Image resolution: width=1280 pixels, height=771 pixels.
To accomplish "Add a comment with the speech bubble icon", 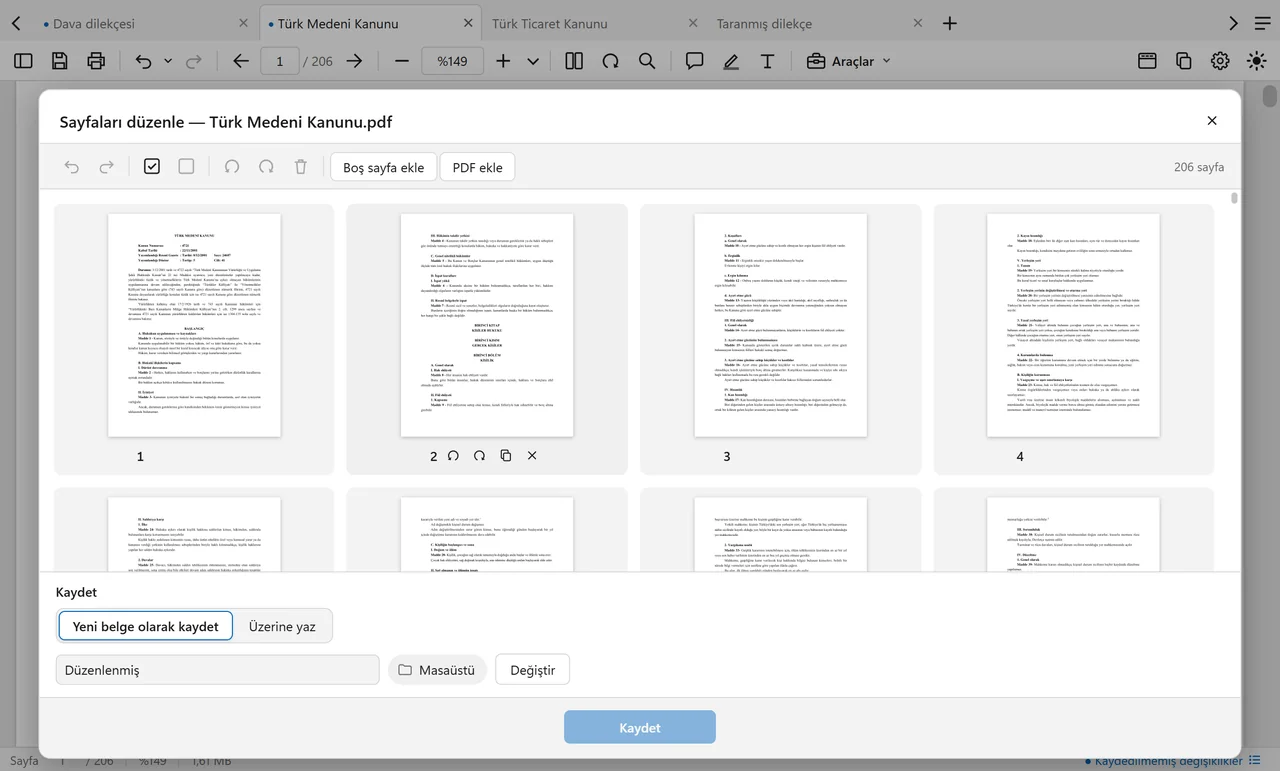I will click(x=695, y=61).
